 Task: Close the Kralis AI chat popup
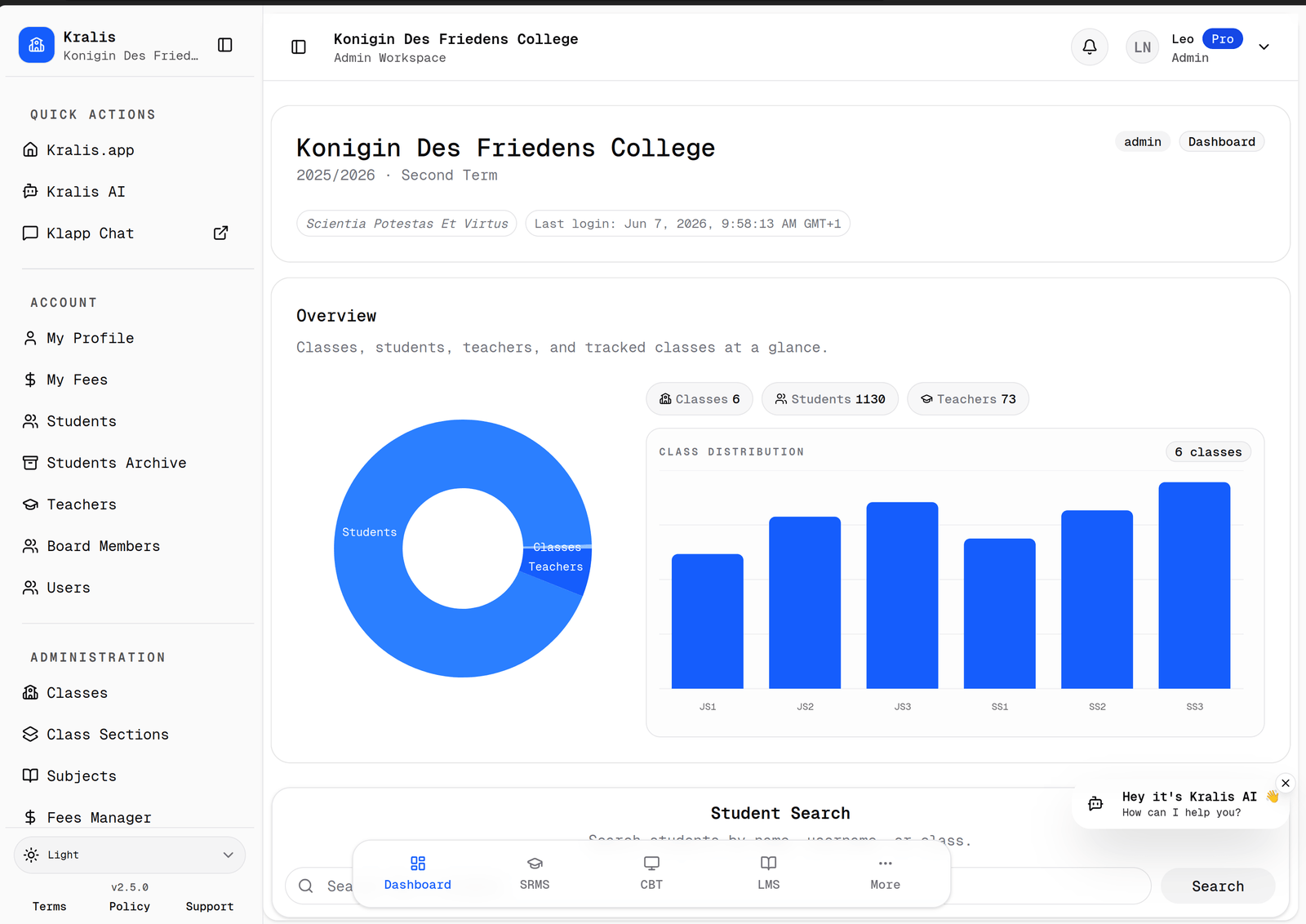(1286, 783)
